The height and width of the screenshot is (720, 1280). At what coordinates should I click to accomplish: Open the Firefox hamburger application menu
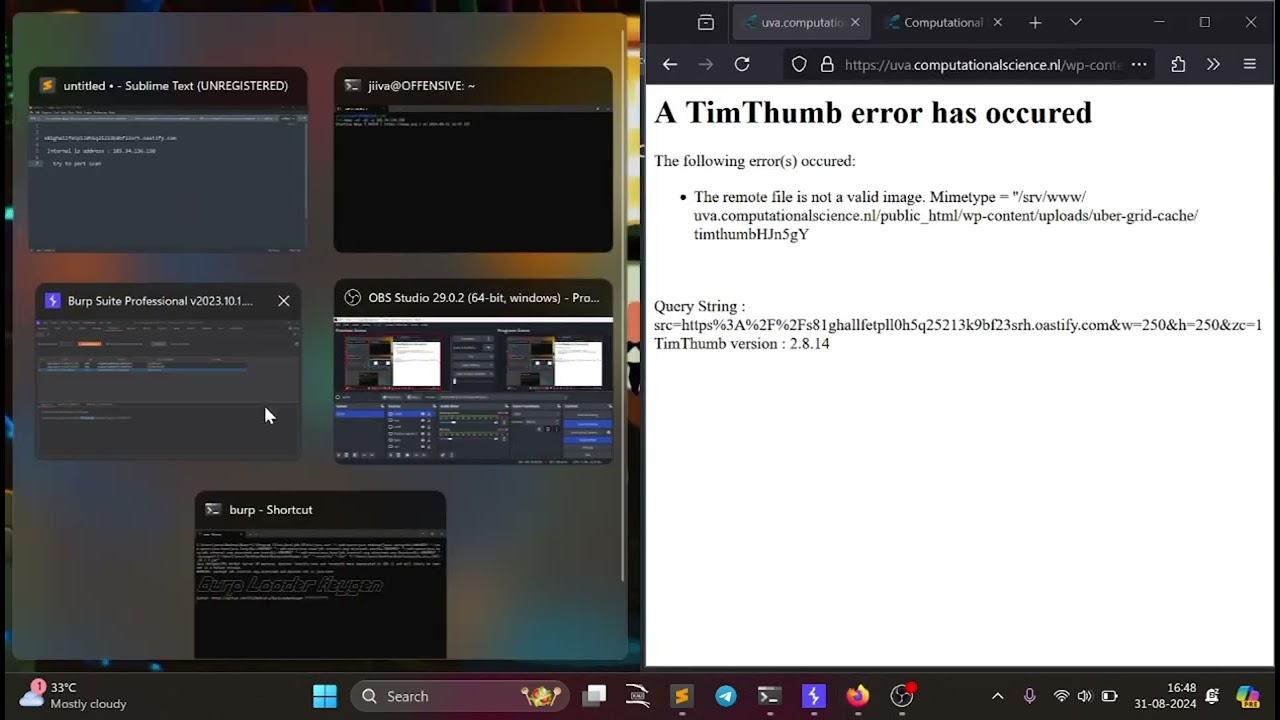pyautogui.click(x=1249, y=64)
